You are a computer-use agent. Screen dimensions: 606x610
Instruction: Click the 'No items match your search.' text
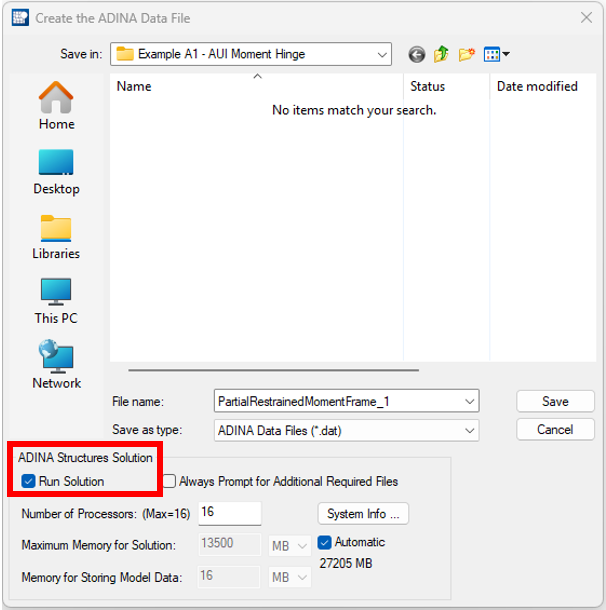coord(354,110)
